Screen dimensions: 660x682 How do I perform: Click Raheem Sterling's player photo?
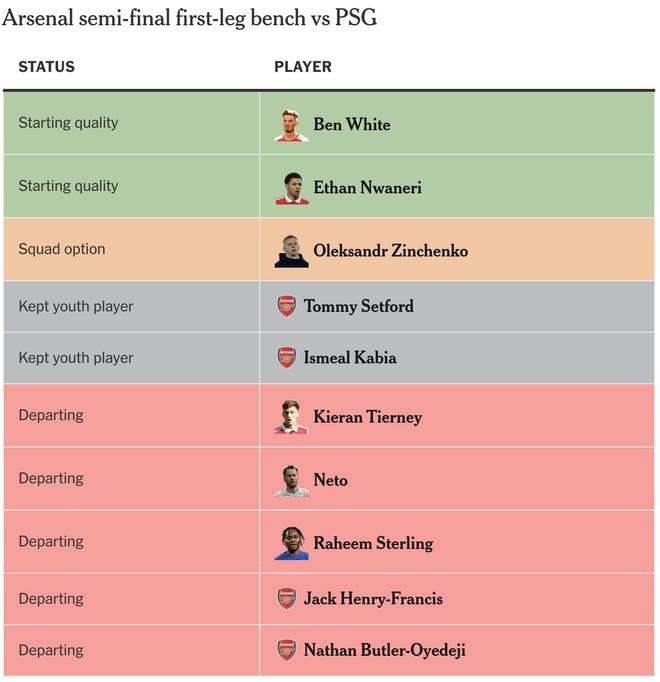291,542
